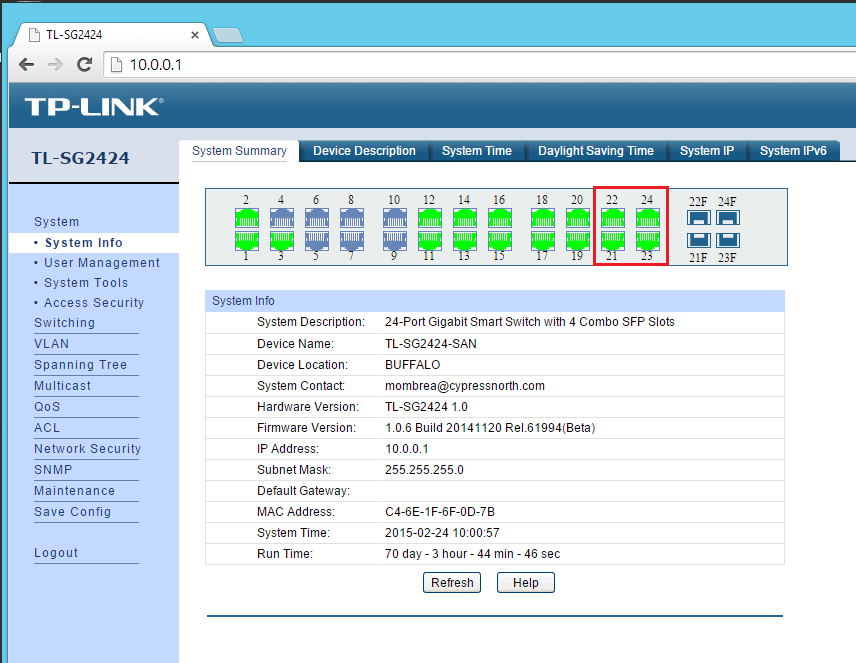Viewport: 856px width, 663px height.
Task: Select port 15 icon
Action: pos(500,240)
